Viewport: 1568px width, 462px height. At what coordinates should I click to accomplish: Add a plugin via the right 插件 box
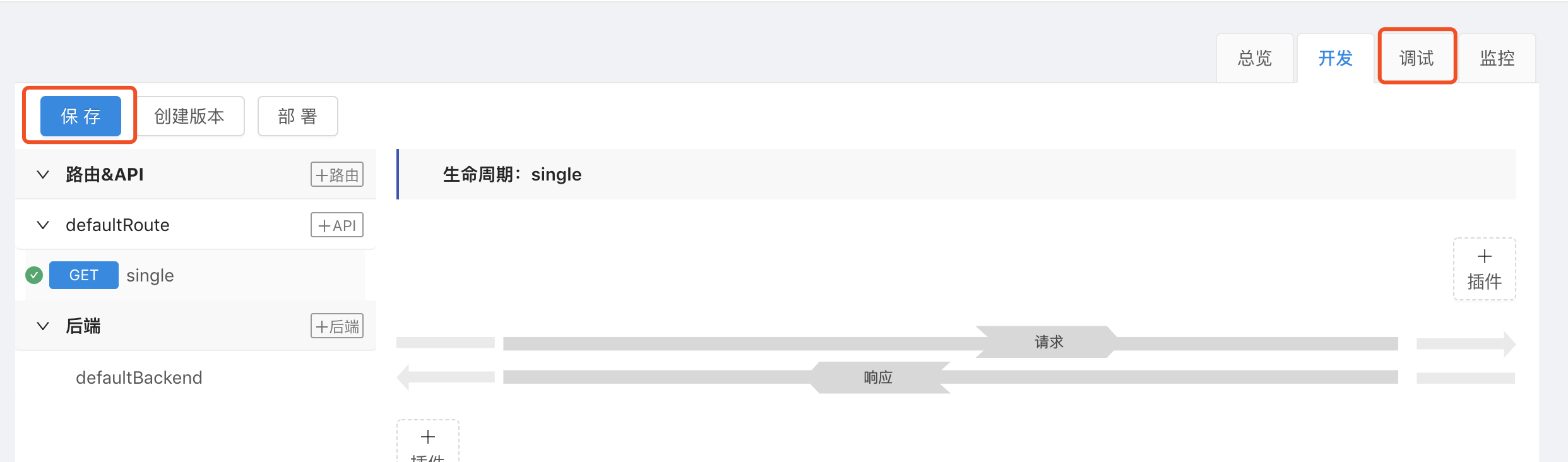tap(1484, 269)
